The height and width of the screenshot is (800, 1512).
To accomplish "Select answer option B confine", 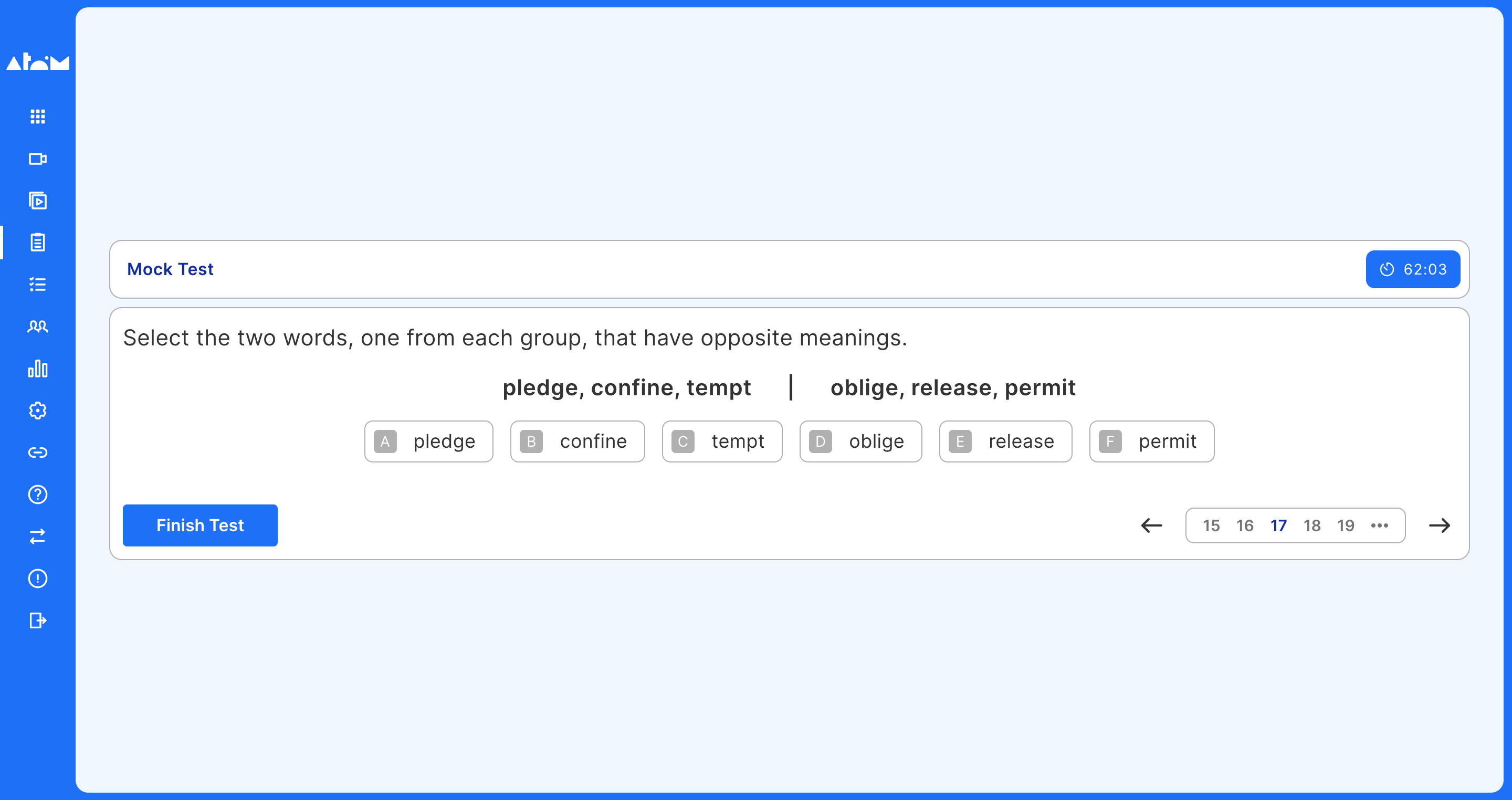I will pyautogui.click(x=578, y=440).
